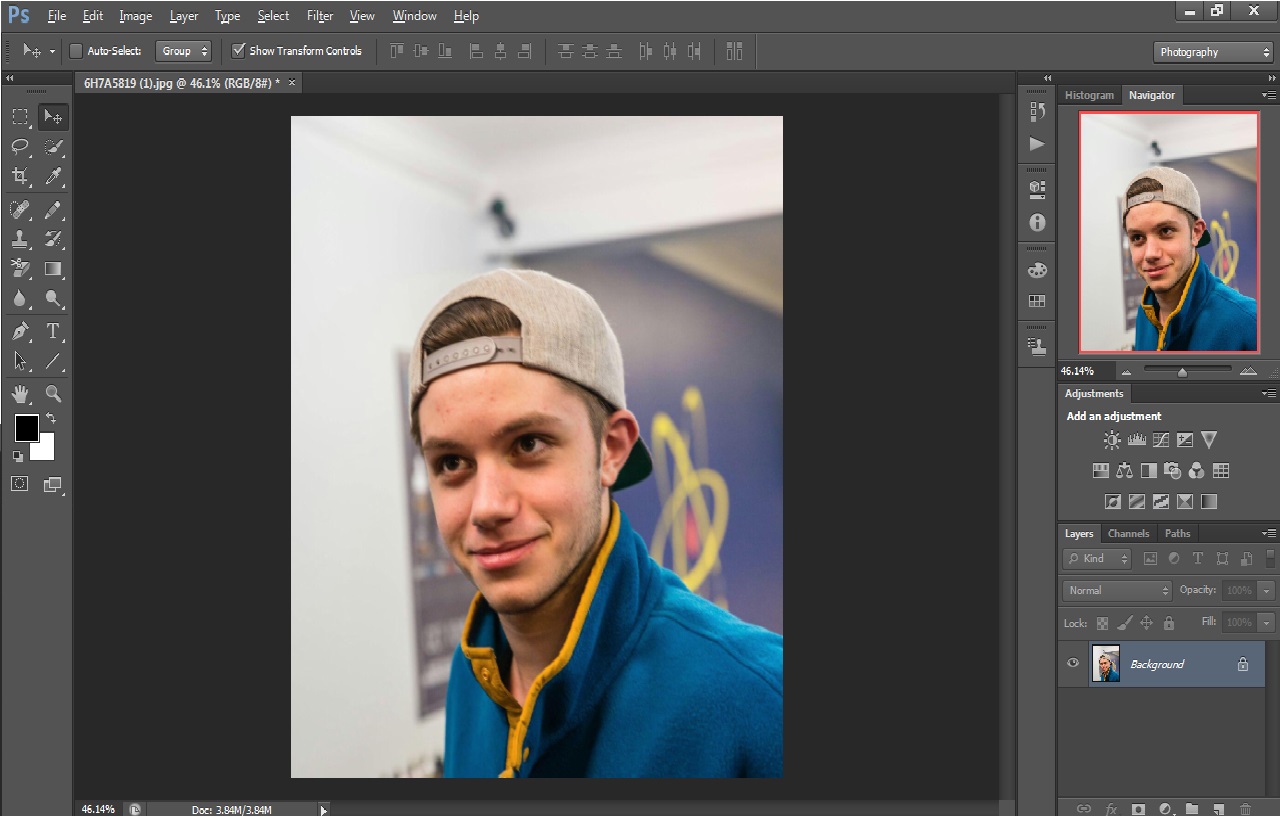
Task: Toggle the Auto-Select checkbox
Action: click(x=76, y=51)
